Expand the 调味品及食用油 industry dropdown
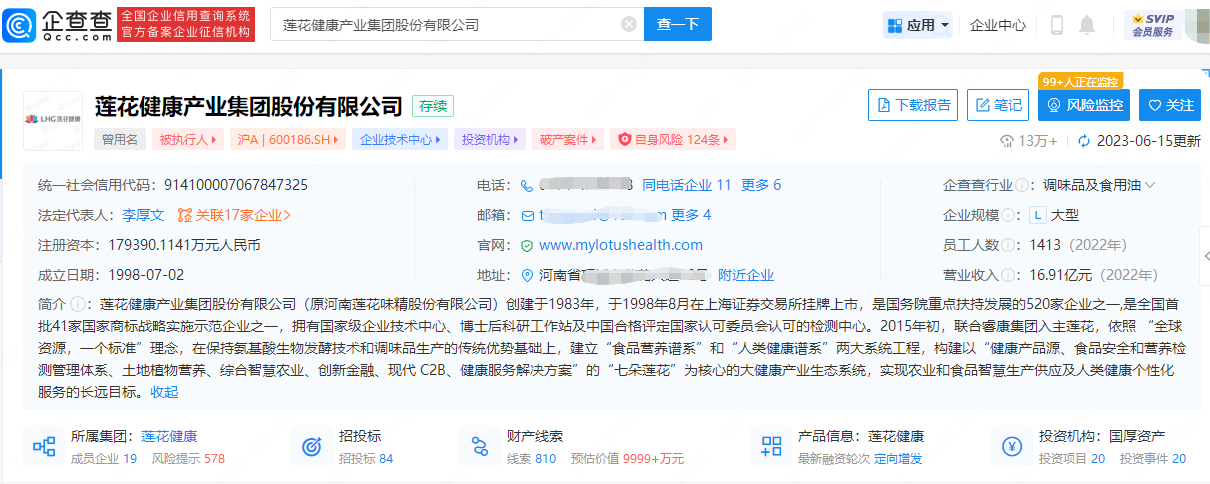 click(x=1100, y=185)
